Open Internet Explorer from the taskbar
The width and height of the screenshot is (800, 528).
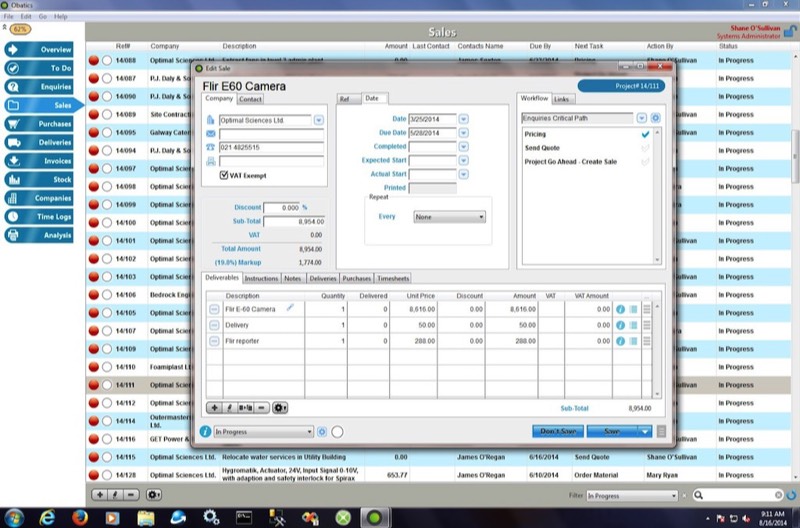coord(47,518)
